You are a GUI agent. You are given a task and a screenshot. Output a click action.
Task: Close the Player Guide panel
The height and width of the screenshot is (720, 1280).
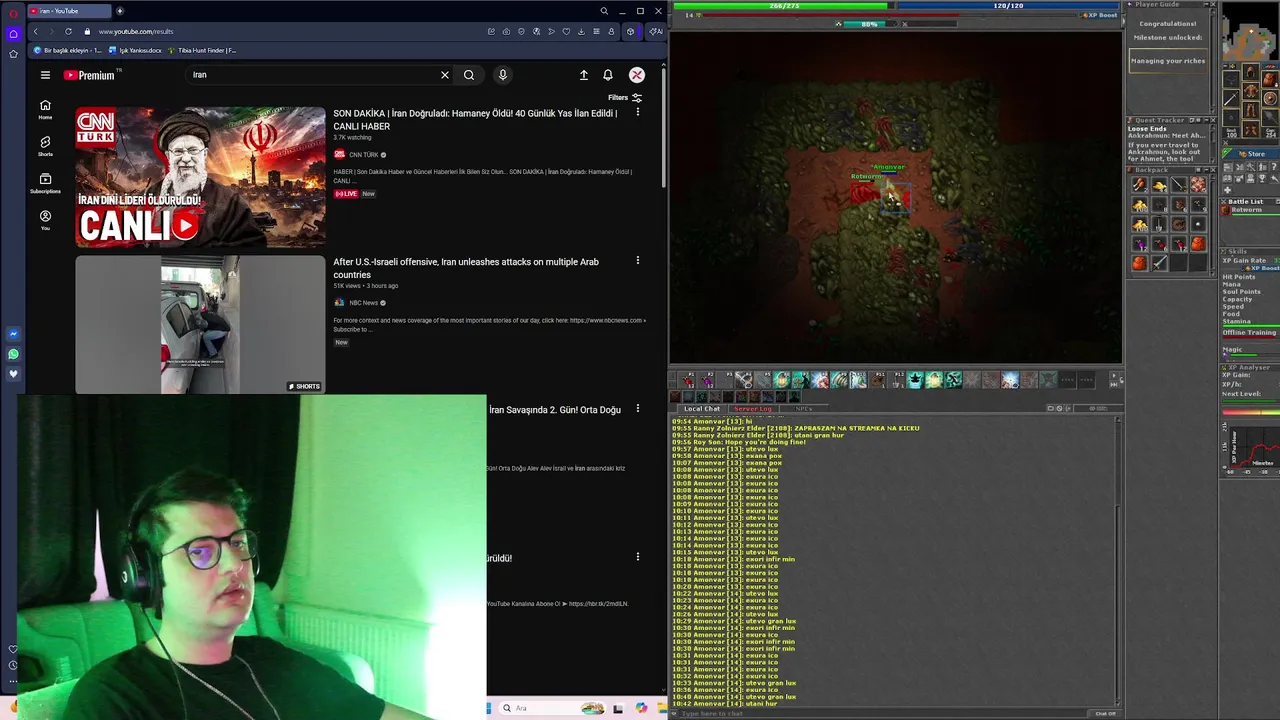(1213, 5)
